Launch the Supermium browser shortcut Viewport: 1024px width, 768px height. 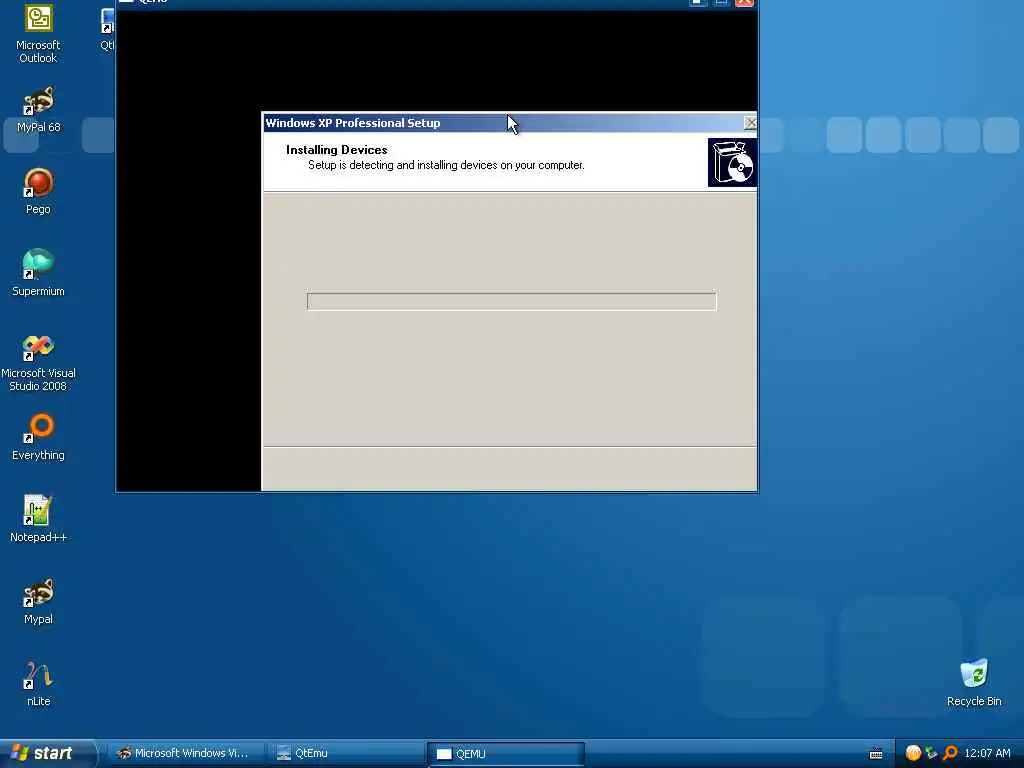(38, 273)
